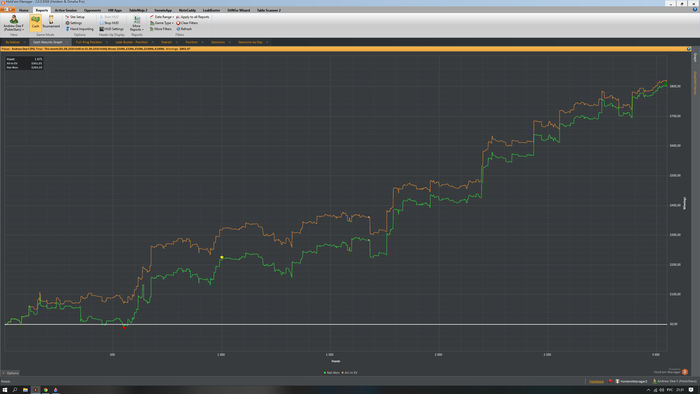Select the Reports ribbon tab
700x394 pixels.
coord(42,10)
